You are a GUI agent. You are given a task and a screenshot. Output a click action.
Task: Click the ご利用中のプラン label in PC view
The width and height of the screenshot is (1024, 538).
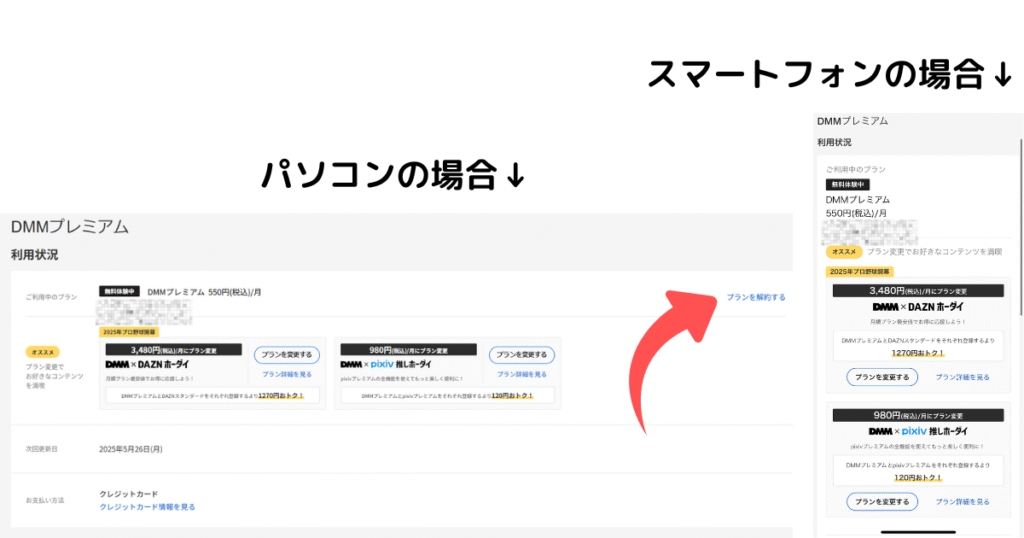click(52, 297)
